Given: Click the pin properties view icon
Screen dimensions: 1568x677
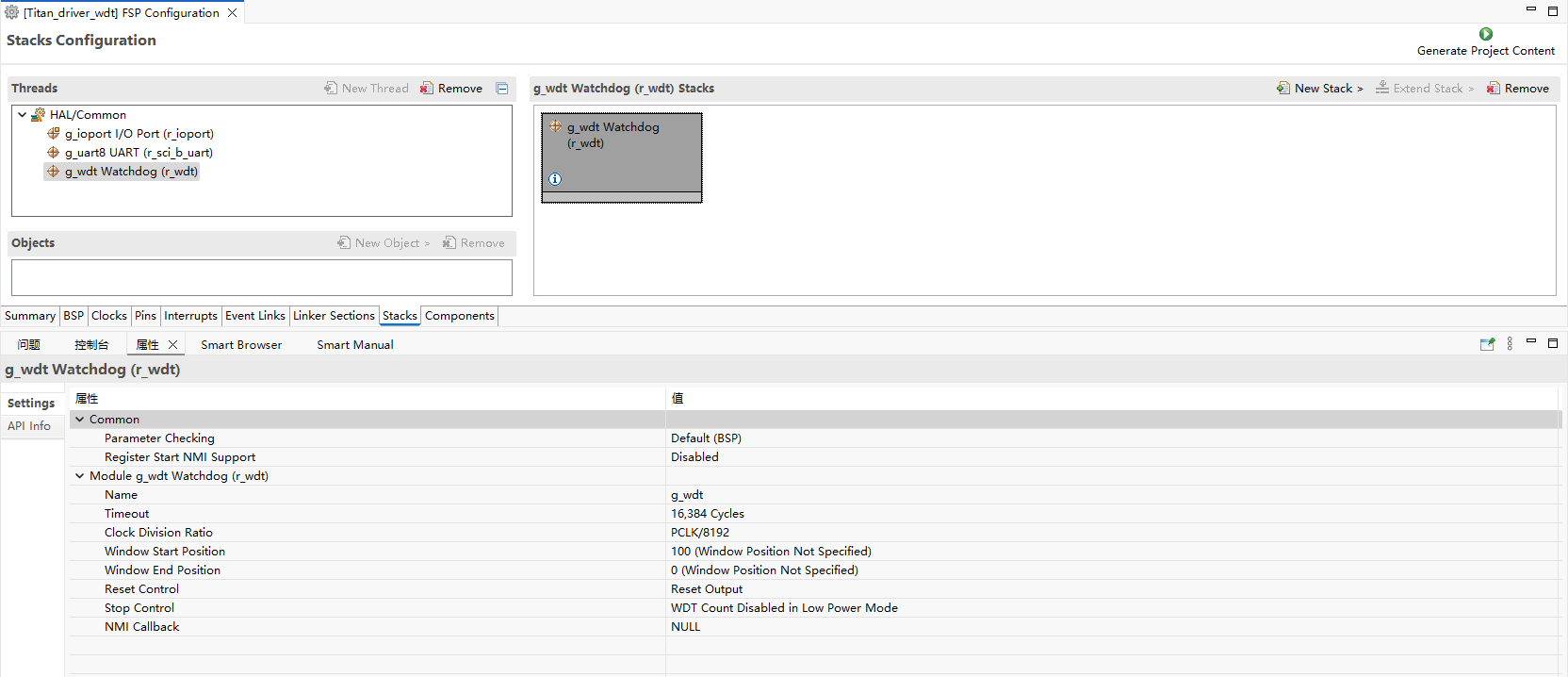Looking at the screenshot, I should [x=1487, y=344].
